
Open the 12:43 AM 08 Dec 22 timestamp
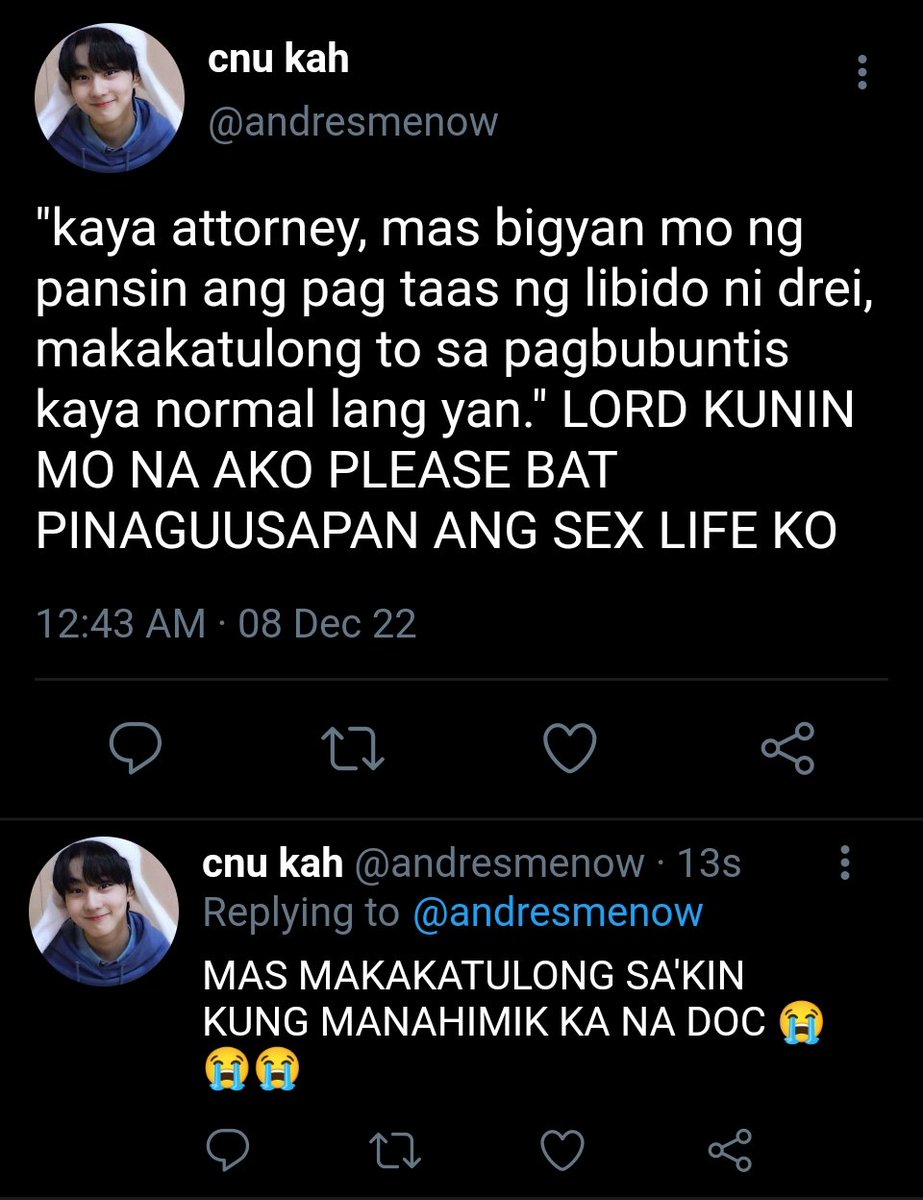click(x=226, y=624)
